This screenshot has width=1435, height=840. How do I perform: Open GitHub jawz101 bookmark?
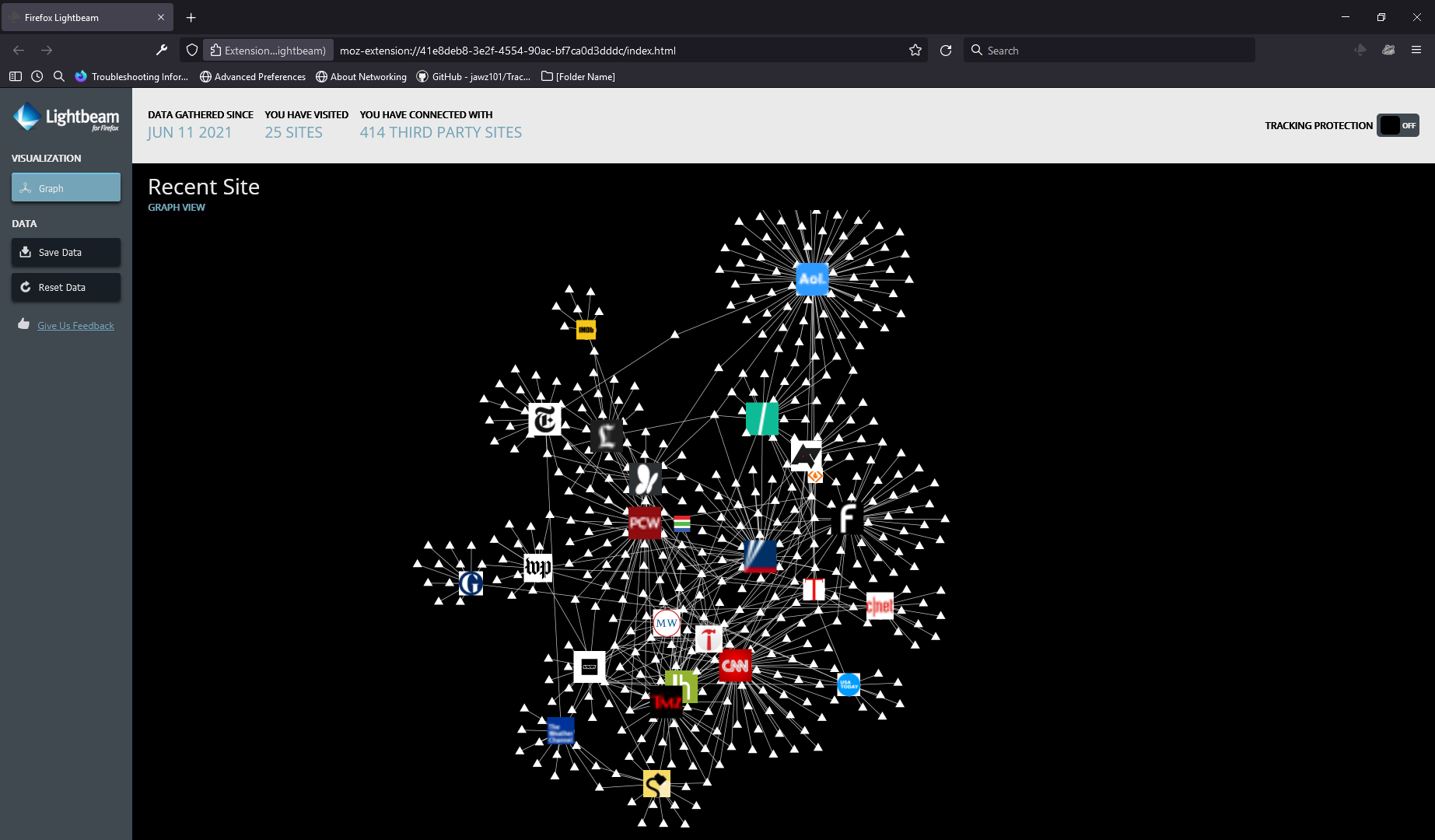click(474, 76)
